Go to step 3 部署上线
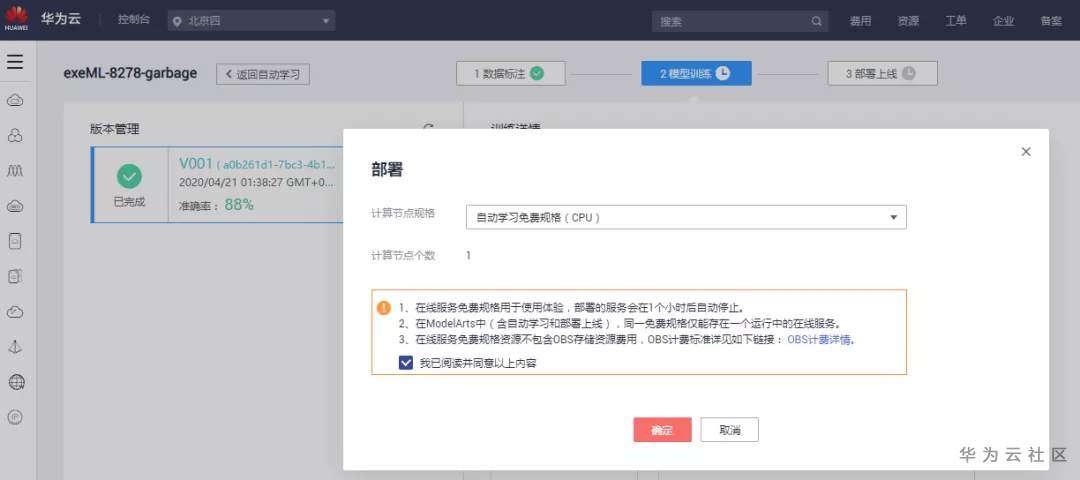Screen dimensions: 1080x480 pyautogui.click(x=882, y=74)
